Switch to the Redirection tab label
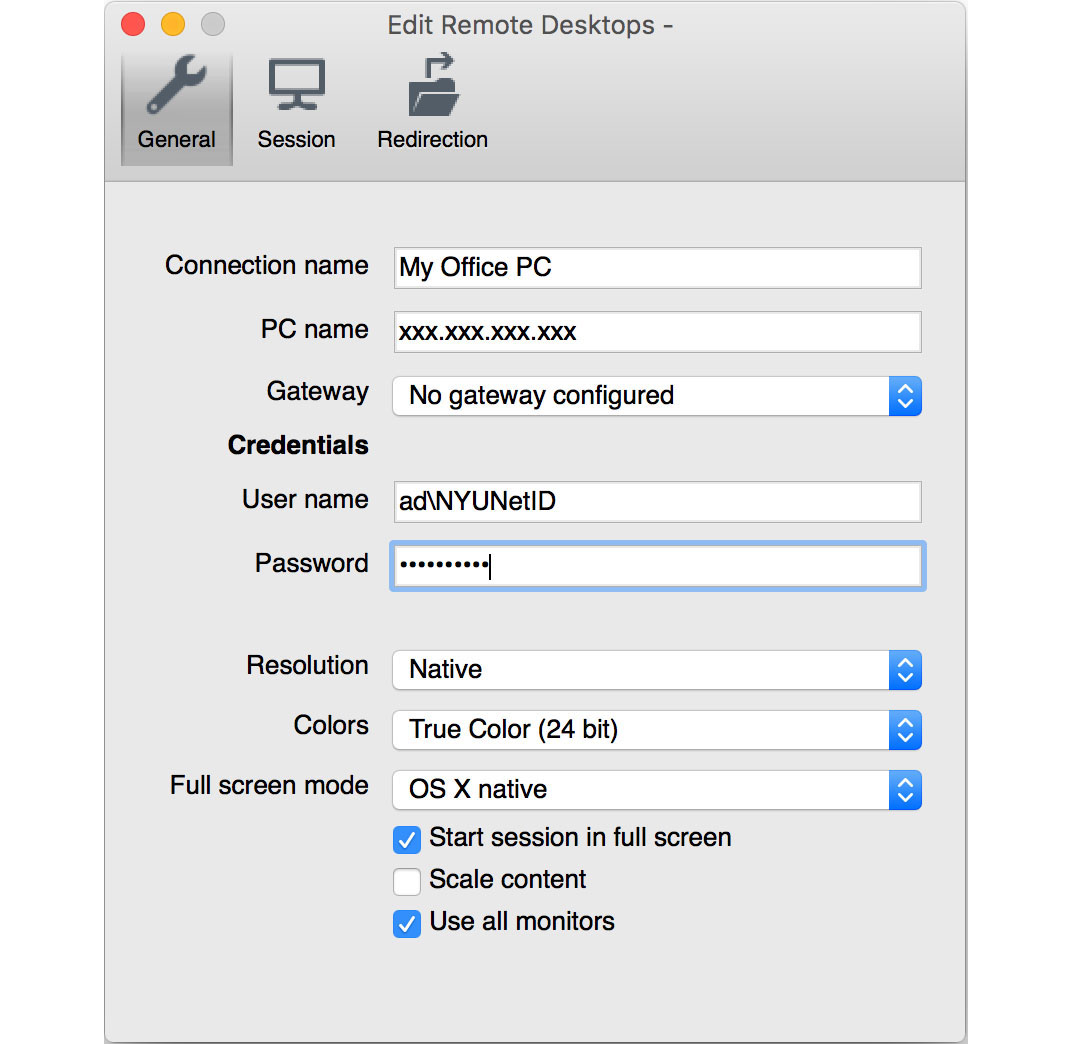This screenshot has height=1044, width=1073. (432, 140)
